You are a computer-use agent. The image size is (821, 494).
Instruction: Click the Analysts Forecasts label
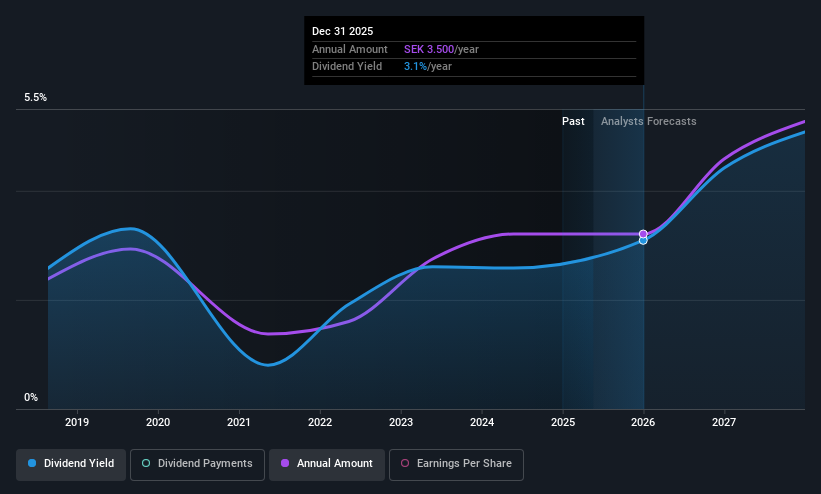649,121
